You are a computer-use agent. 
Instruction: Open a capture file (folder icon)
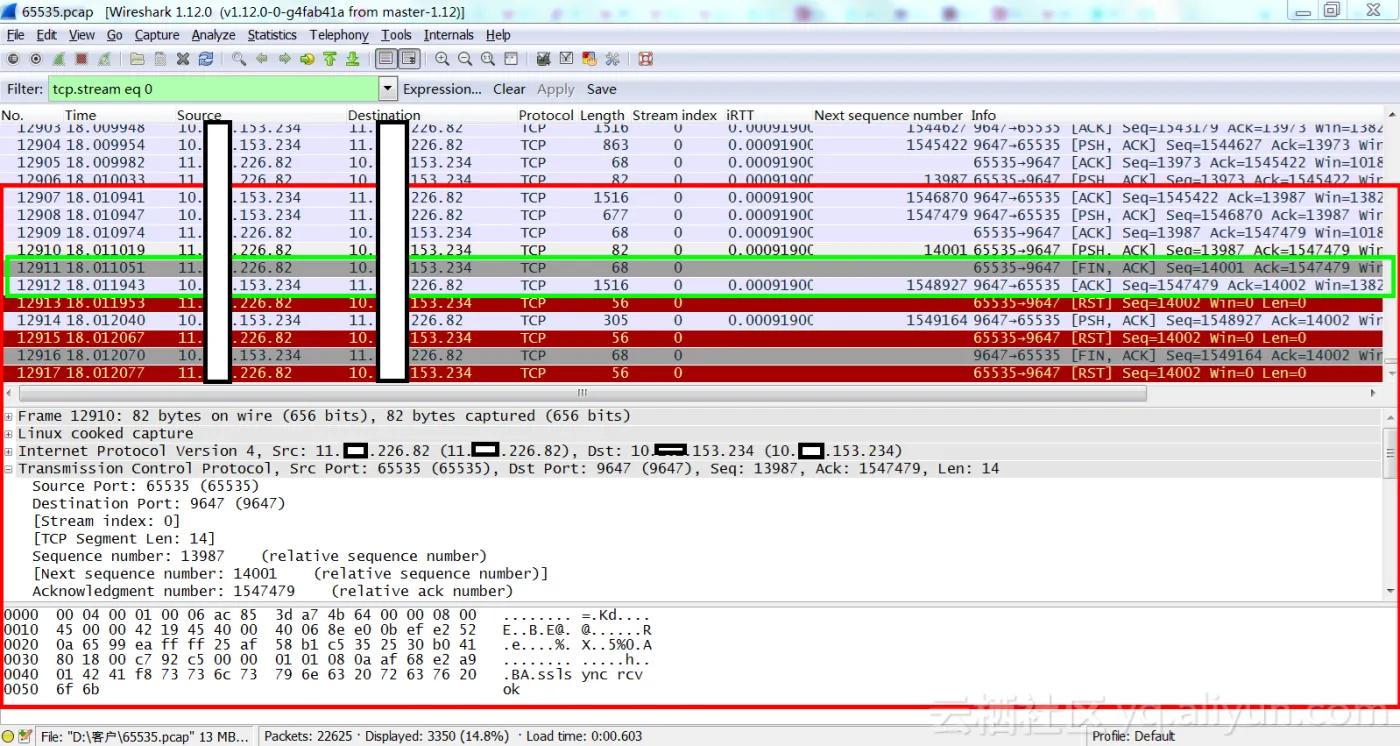click(137, 59)
